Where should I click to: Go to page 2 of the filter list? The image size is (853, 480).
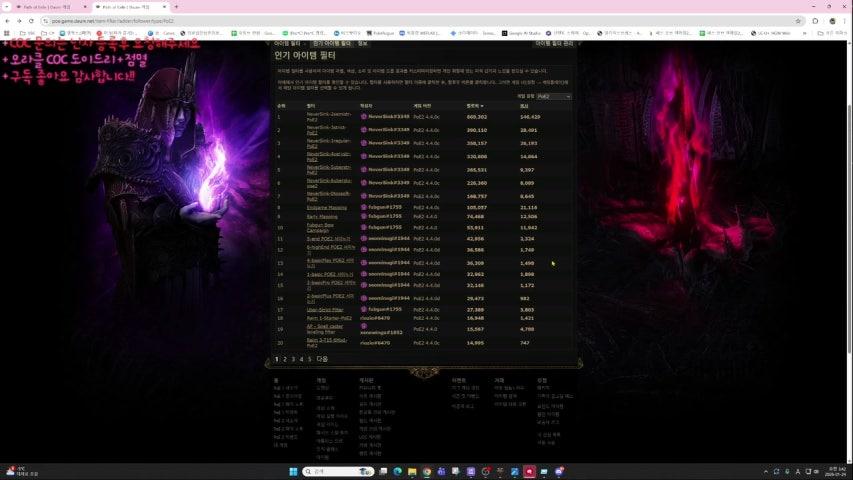(284, 358)
